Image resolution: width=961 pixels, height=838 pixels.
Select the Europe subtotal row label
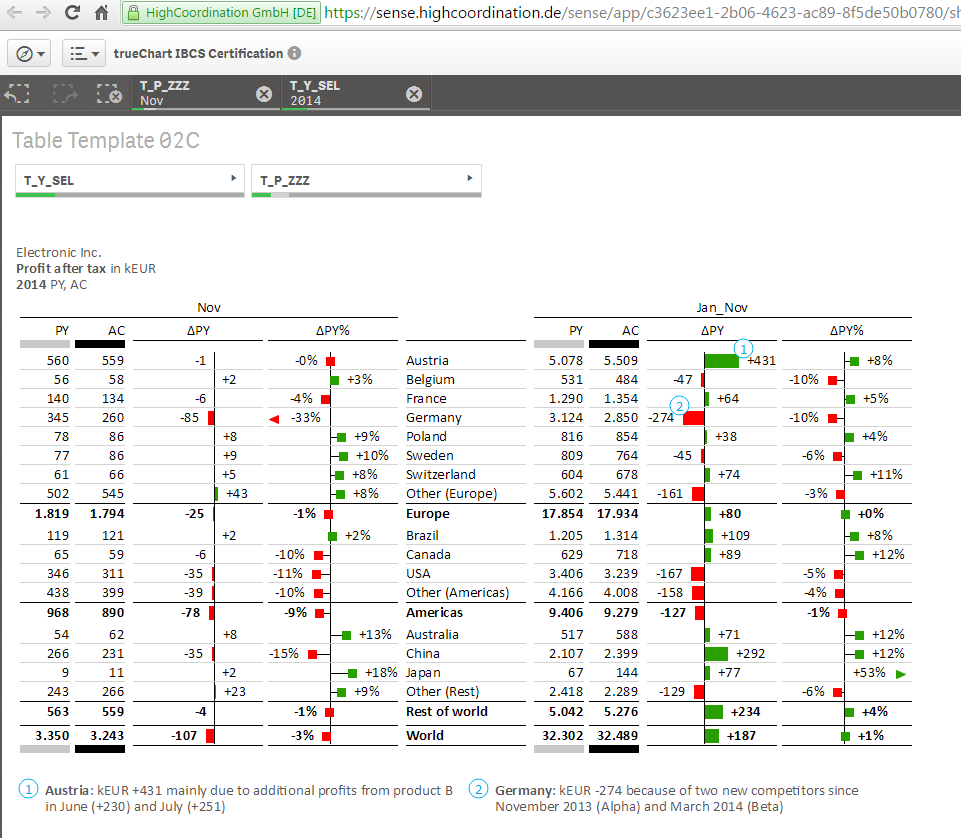428,514
